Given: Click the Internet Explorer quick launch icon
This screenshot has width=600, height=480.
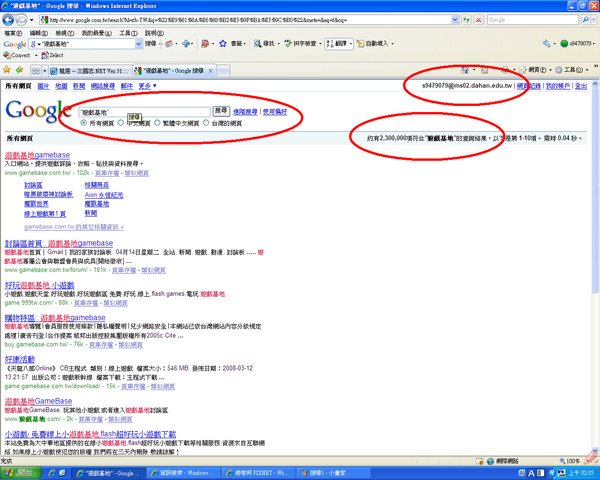Looking at the screenshot, I should (x=52, y=473).
